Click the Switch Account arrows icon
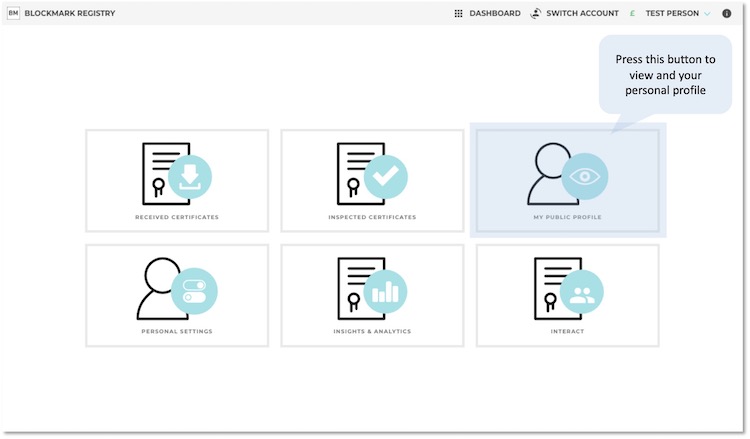The height and width of the screenshot is (439, 750). coord(536,13)
